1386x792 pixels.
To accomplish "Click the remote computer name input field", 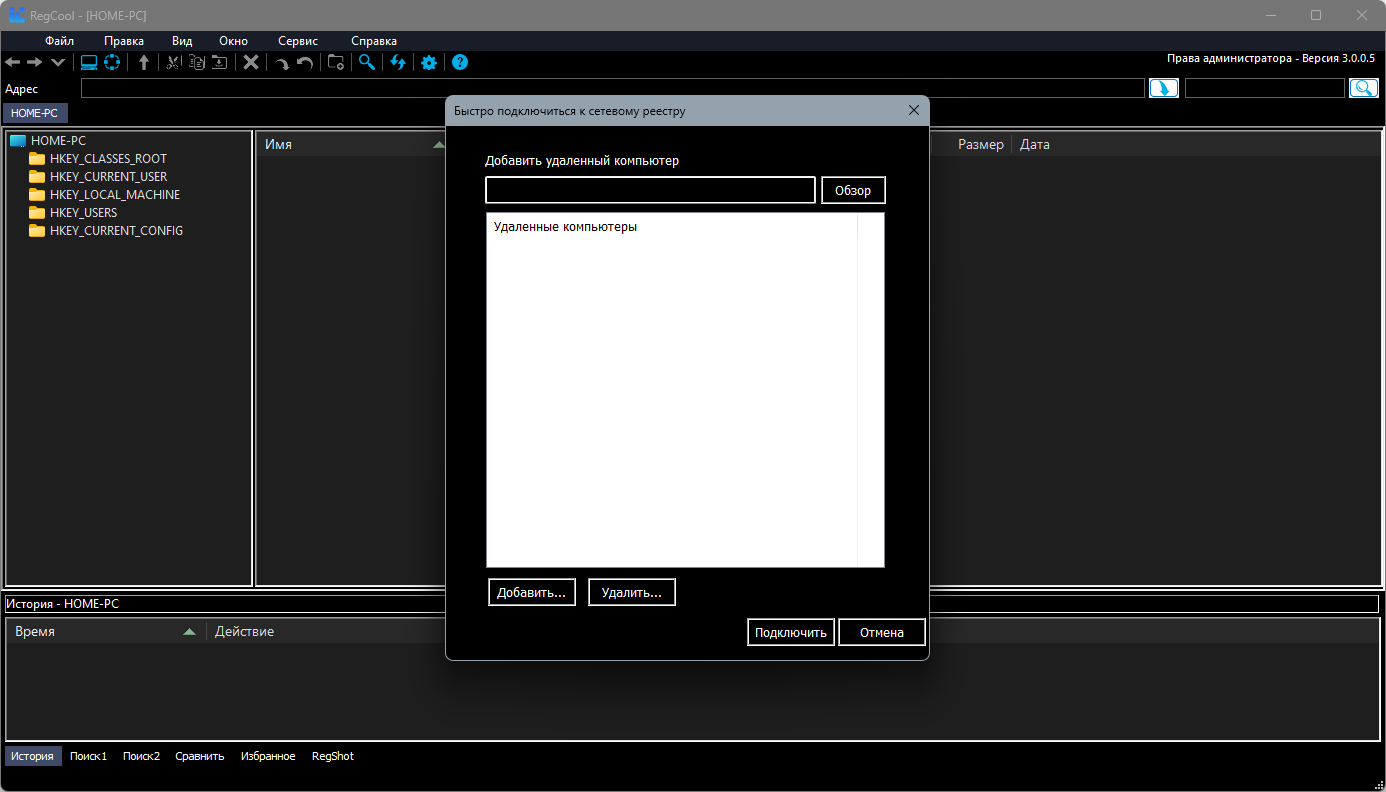I will pyautogui.click(x=650, y=191).
